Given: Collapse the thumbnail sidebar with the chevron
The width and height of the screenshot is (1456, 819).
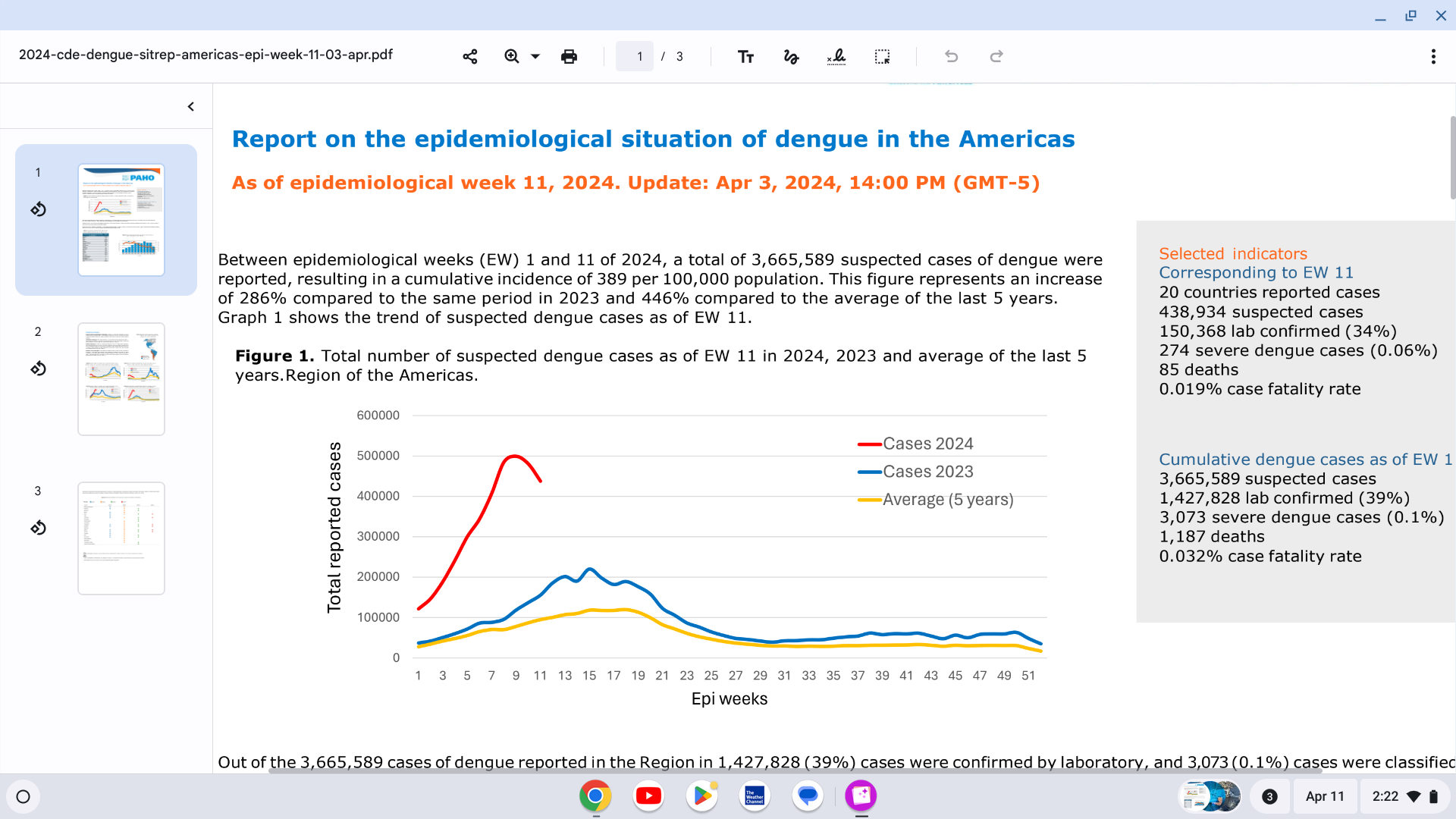Looking at the screenshot, I should 191,107.
